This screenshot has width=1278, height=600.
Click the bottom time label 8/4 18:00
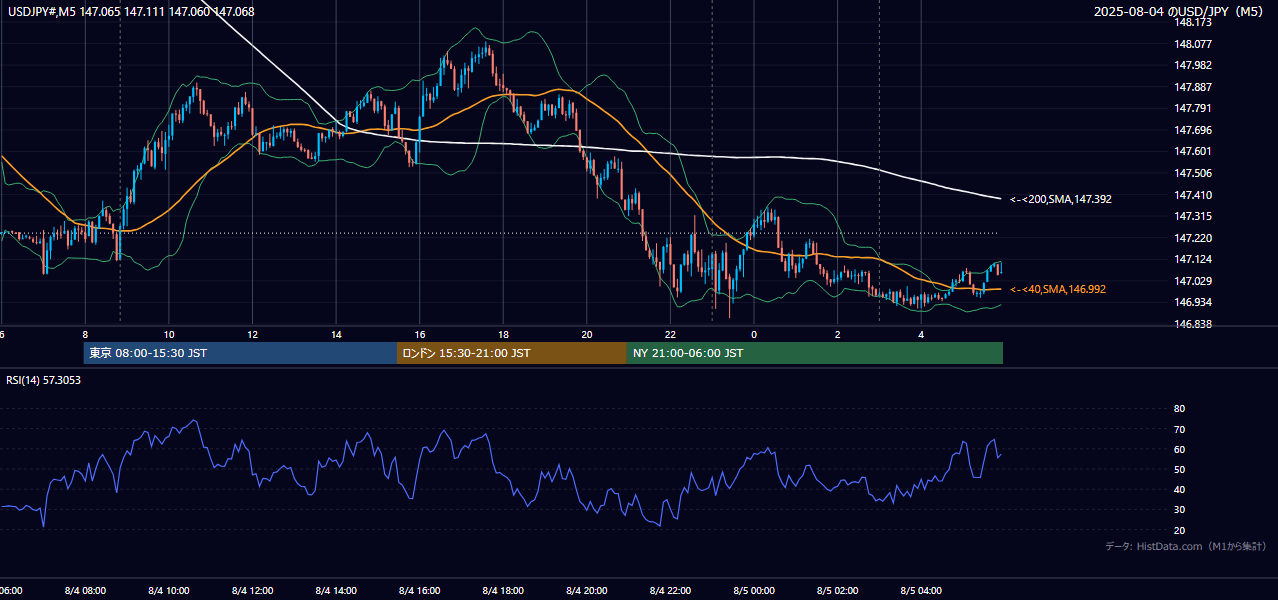point(503,591)
